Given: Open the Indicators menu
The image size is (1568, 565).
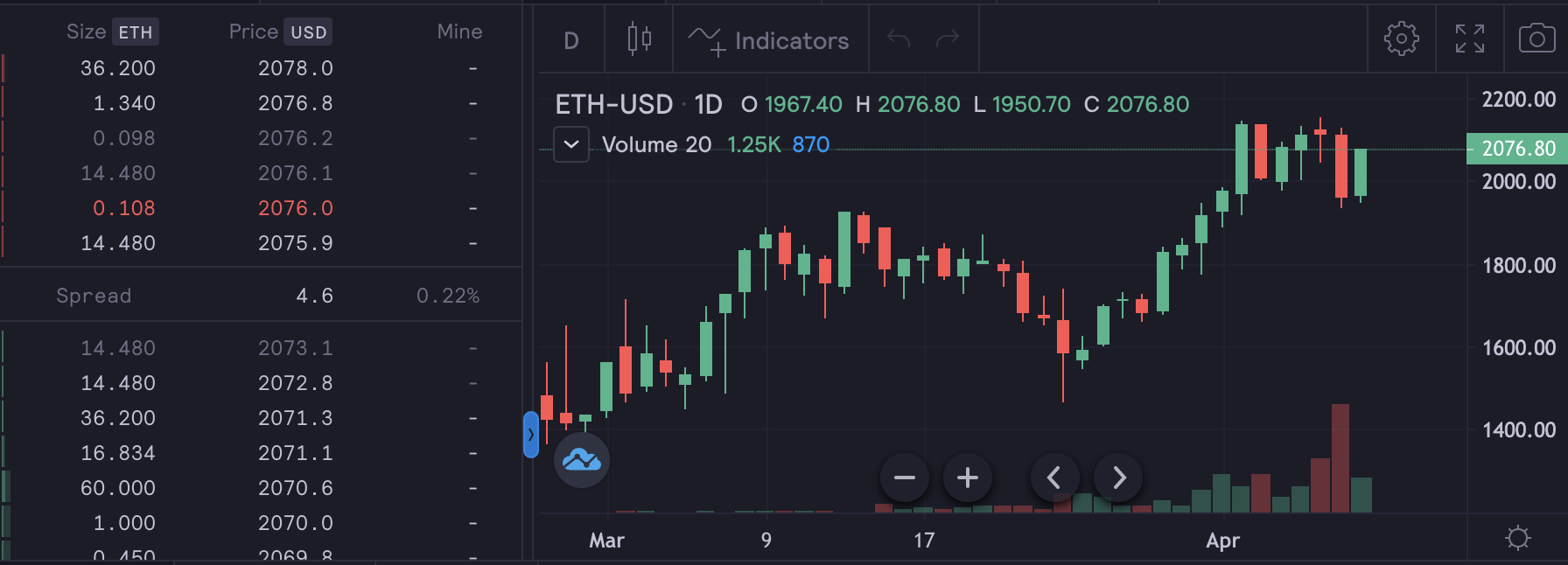Looking at the screenshot, I should tap(769, 40).
